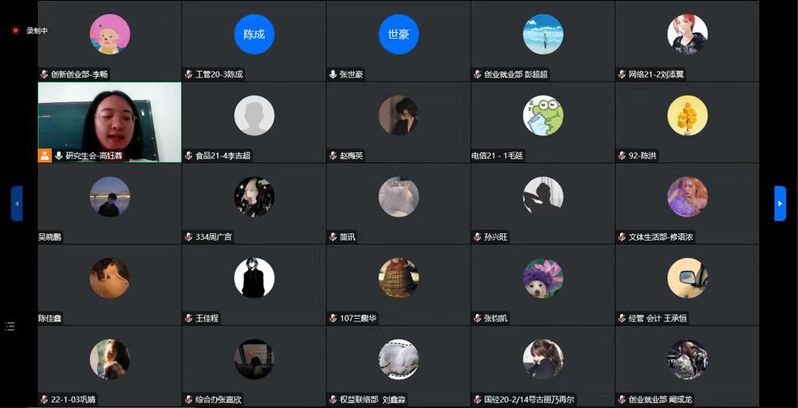The width and height of the screenshot is (798, 408).
Task: Open the list menu icon on left edge
Action: (x=10, y=326)
